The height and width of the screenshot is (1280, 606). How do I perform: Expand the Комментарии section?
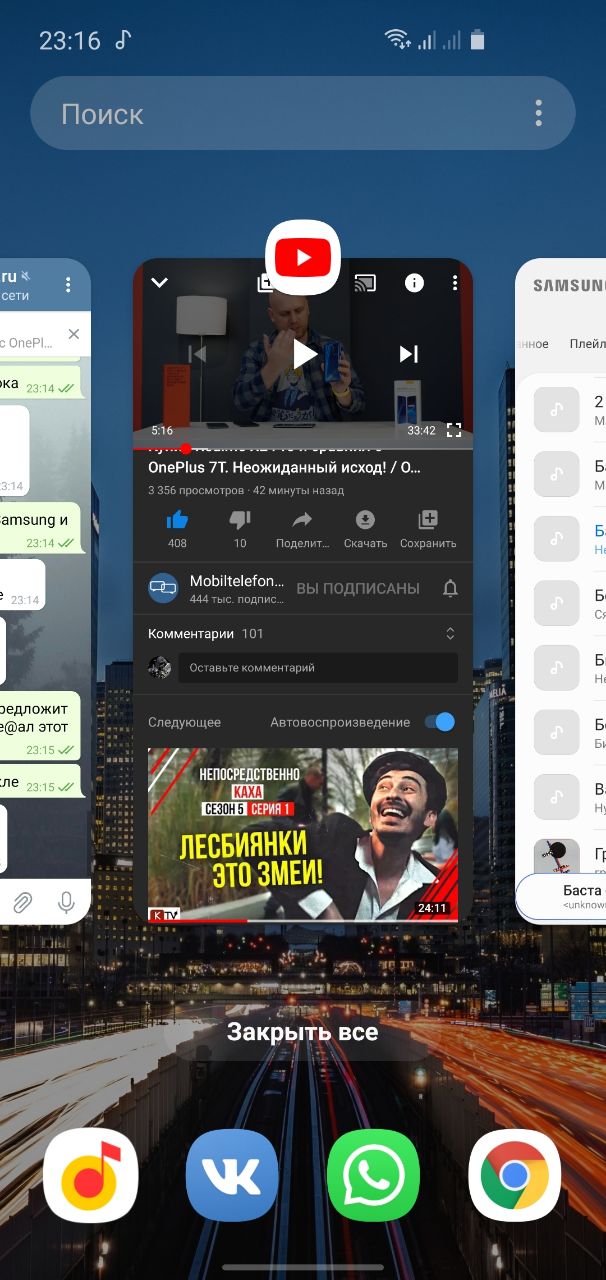303,634
